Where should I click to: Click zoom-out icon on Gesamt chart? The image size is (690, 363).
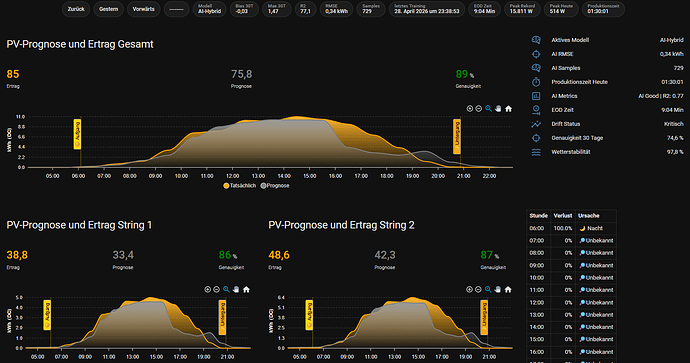[x=479, y=109]
